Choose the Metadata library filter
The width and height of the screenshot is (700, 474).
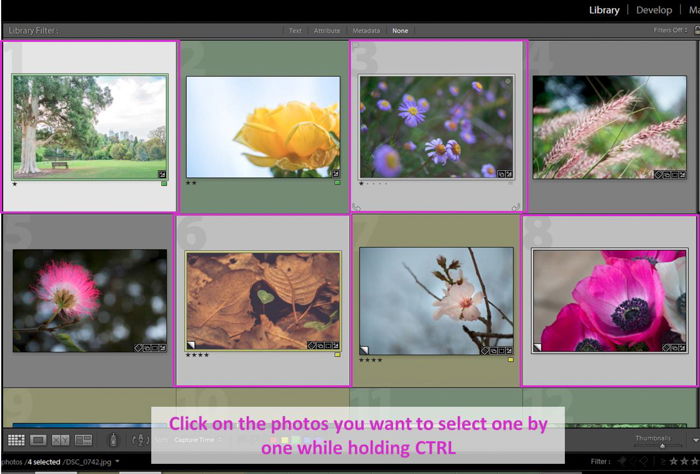365,31
